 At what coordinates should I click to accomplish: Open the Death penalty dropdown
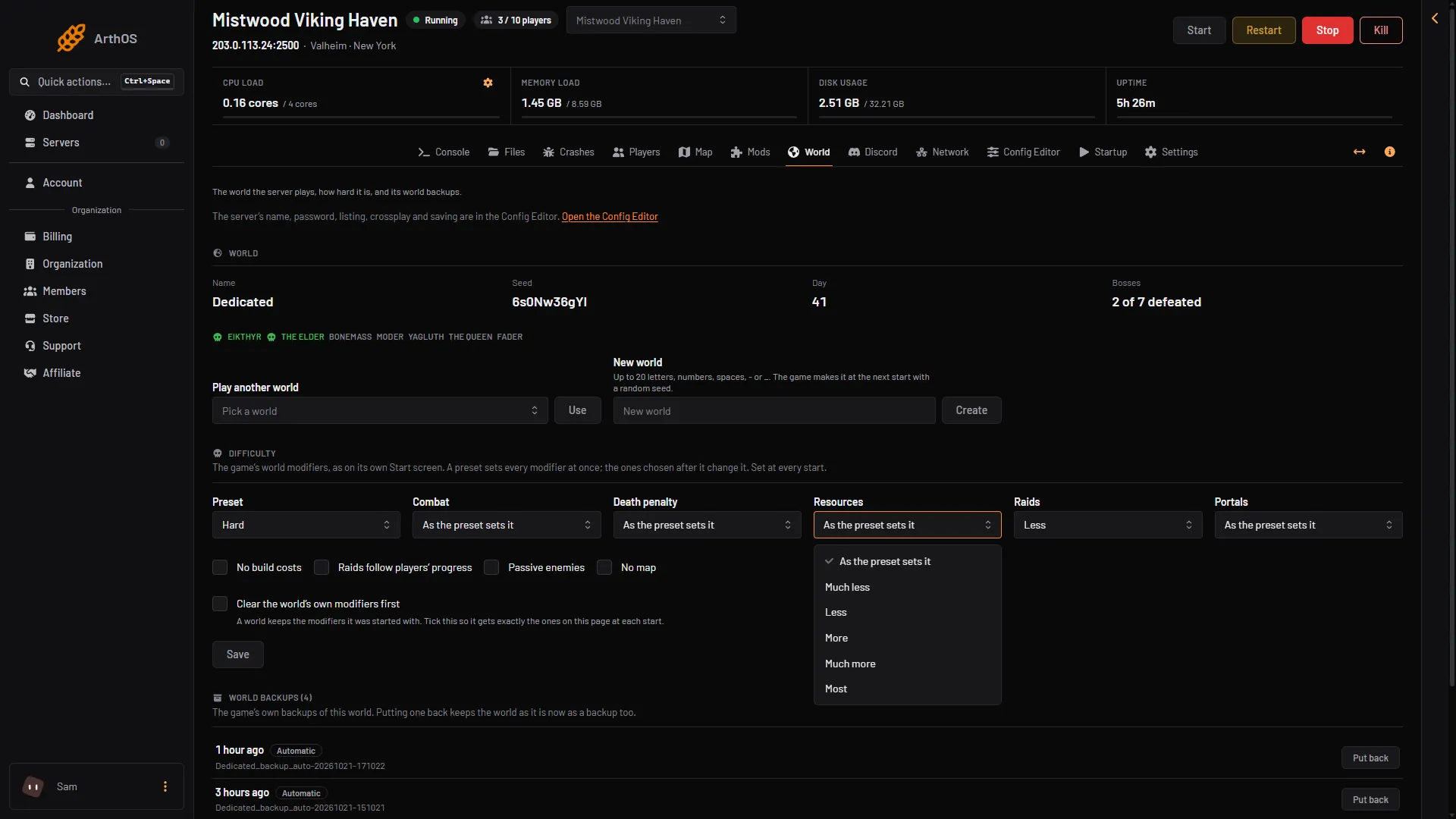[x=707, y=525]
